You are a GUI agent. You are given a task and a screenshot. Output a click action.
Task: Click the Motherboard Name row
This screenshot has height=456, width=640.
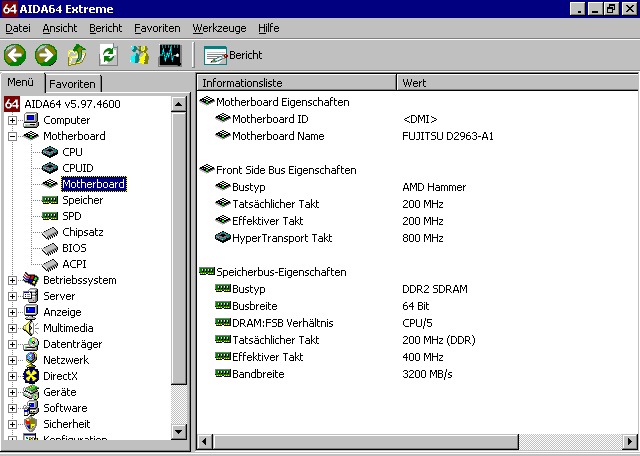(x=417, y=136)
